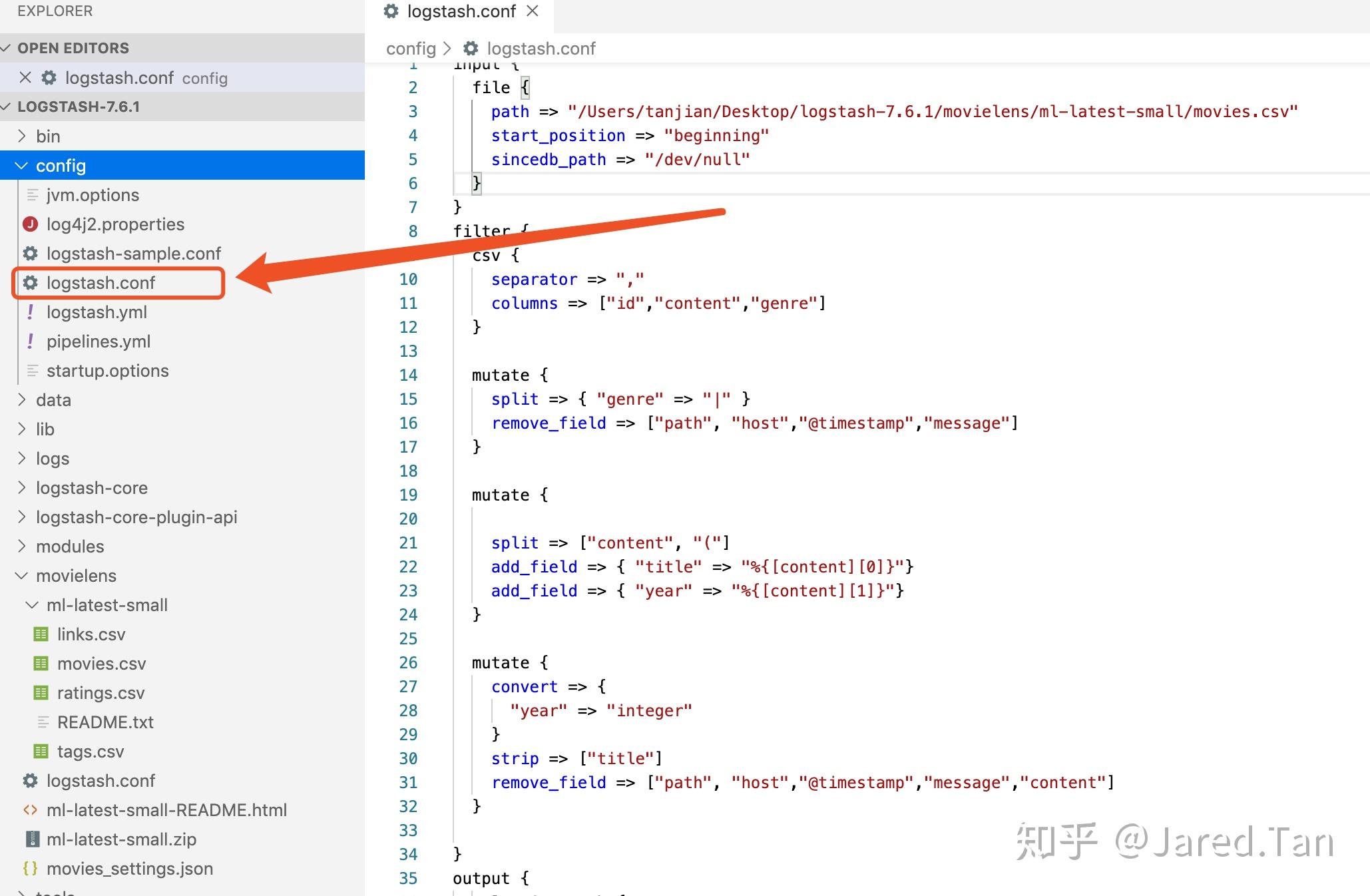Screen dimensions: 1370x896
Task: Click the log4j2.properties red Java icon
Action: tap(31, 224)
